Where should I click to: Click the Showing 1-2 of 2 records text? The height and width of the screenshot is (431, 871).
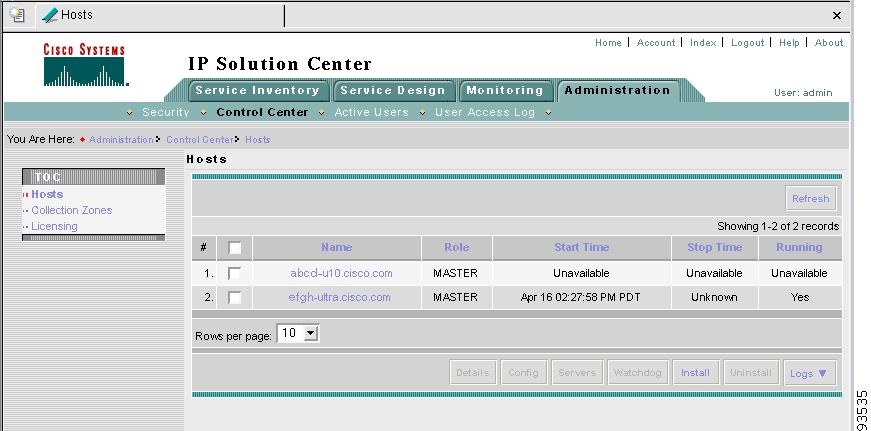click(x=778, y=227)
